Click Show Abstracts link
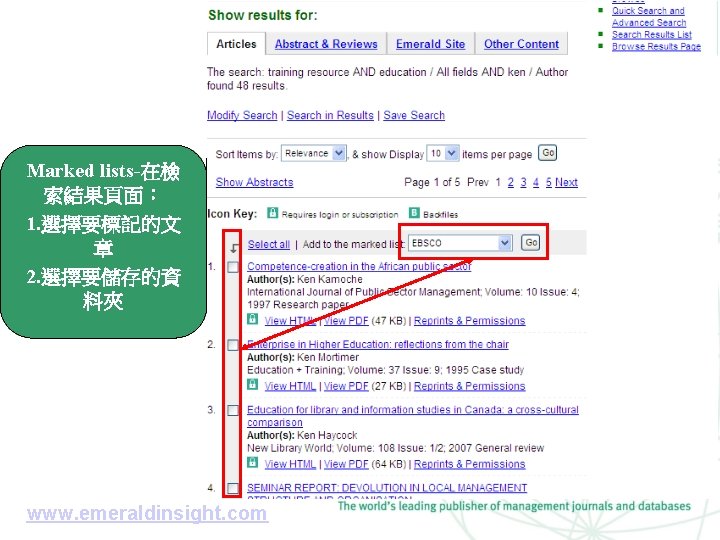The height and width of the screenshot is (540, 720). [254, 182]
